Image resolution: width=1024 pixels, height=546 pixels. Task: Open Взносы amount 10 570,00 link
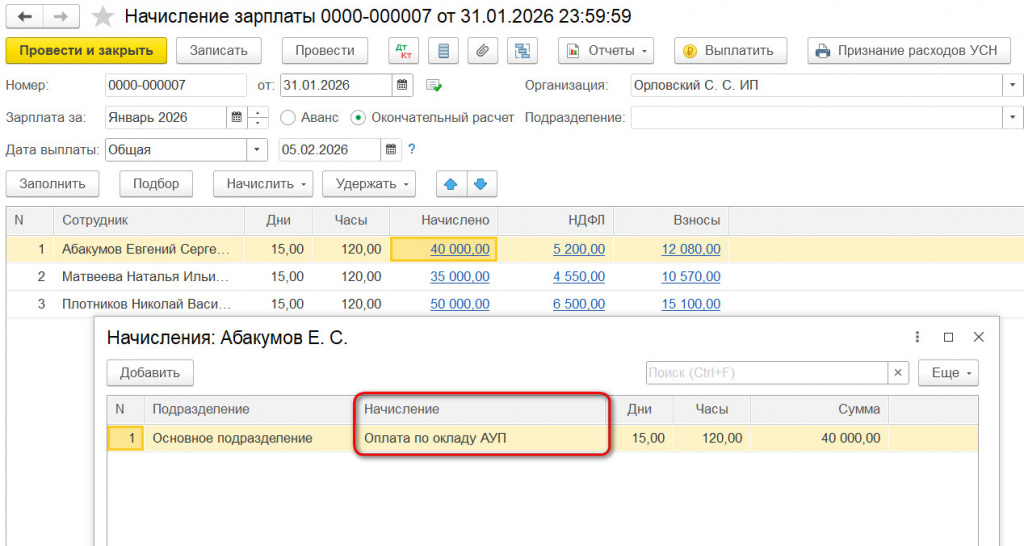pyautogui.click(x=691, y=276)
